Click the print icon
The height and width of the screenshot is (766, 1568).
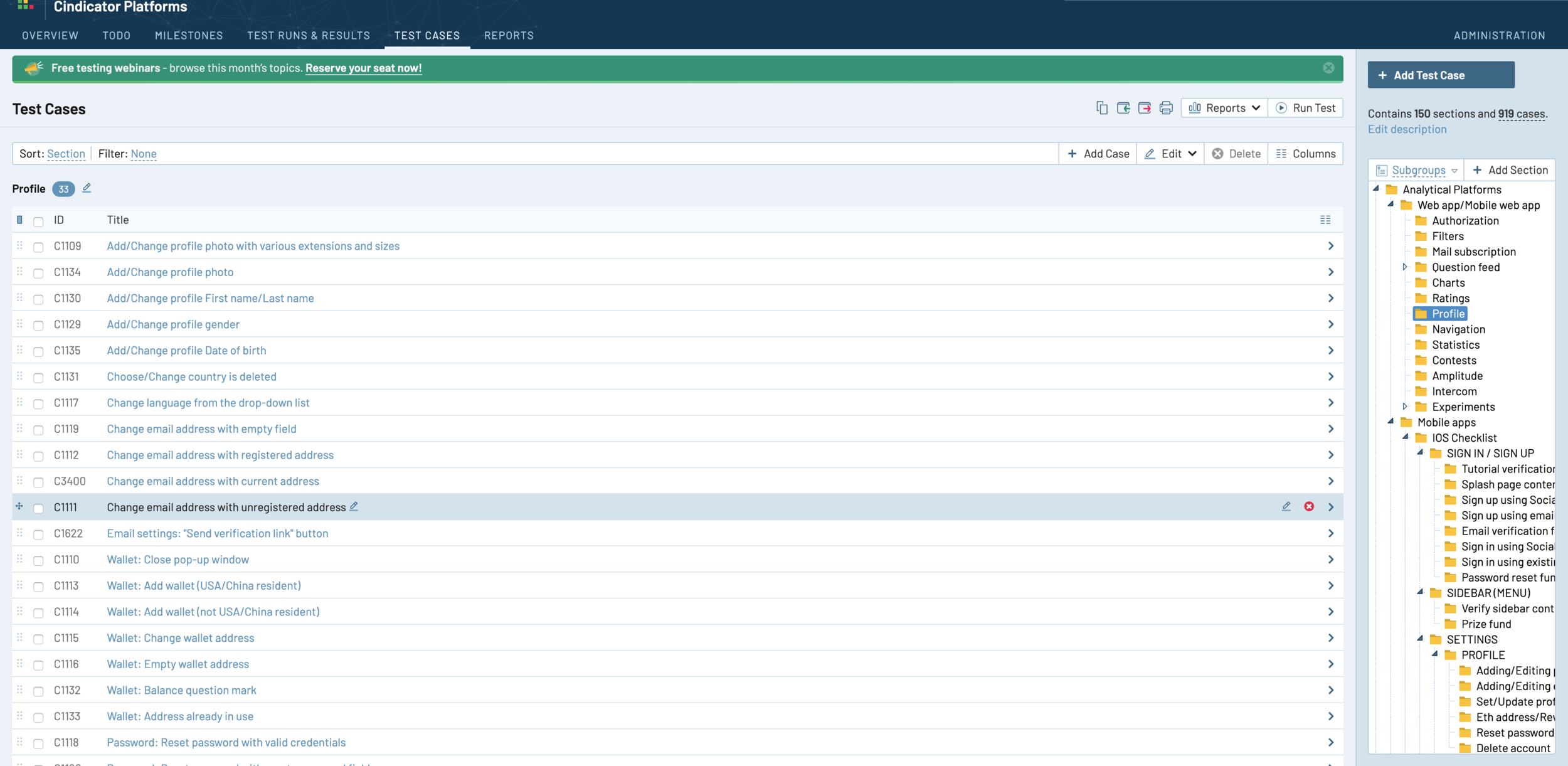1166,108
